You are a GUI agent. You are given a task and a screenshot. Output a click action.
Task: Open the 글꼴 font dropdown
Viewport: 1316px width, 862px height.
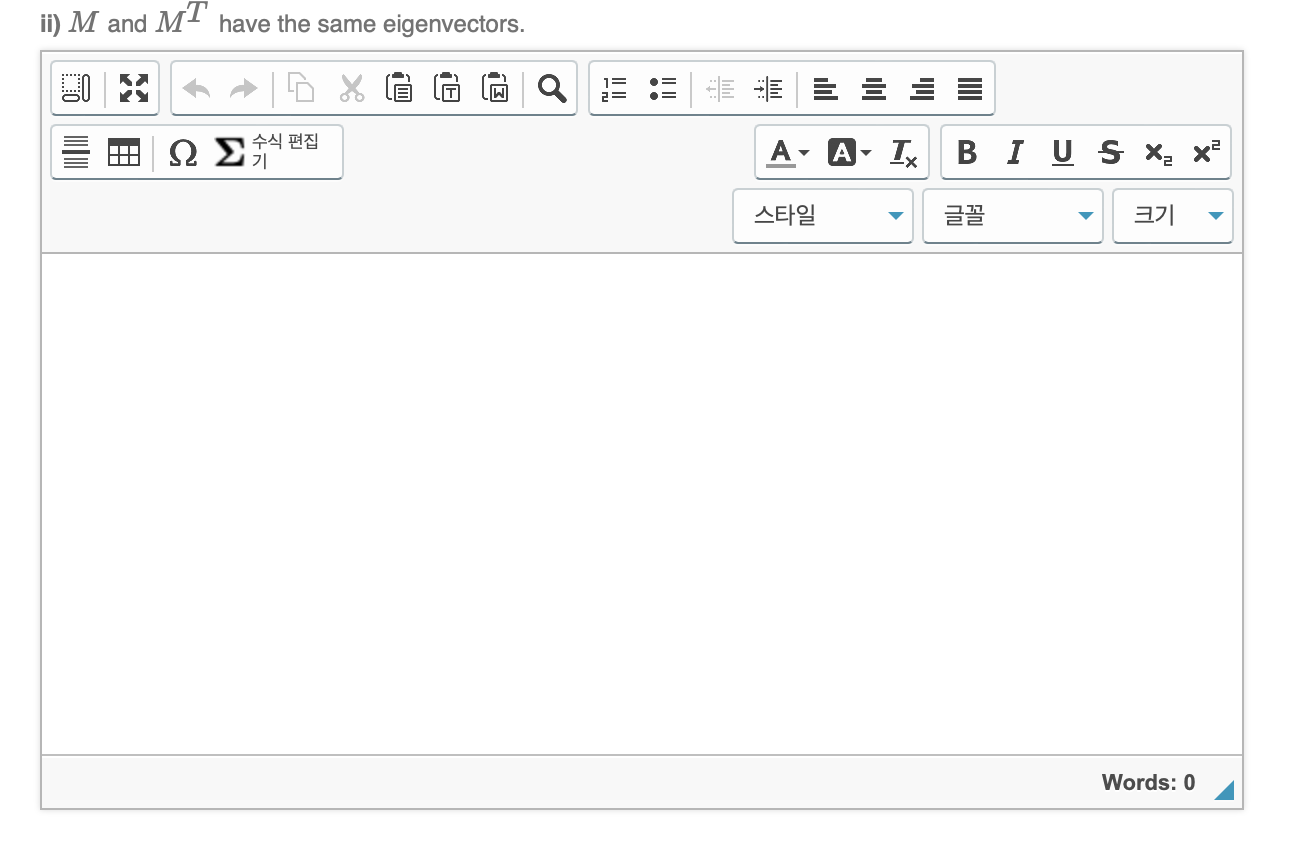coord(1013,216)
